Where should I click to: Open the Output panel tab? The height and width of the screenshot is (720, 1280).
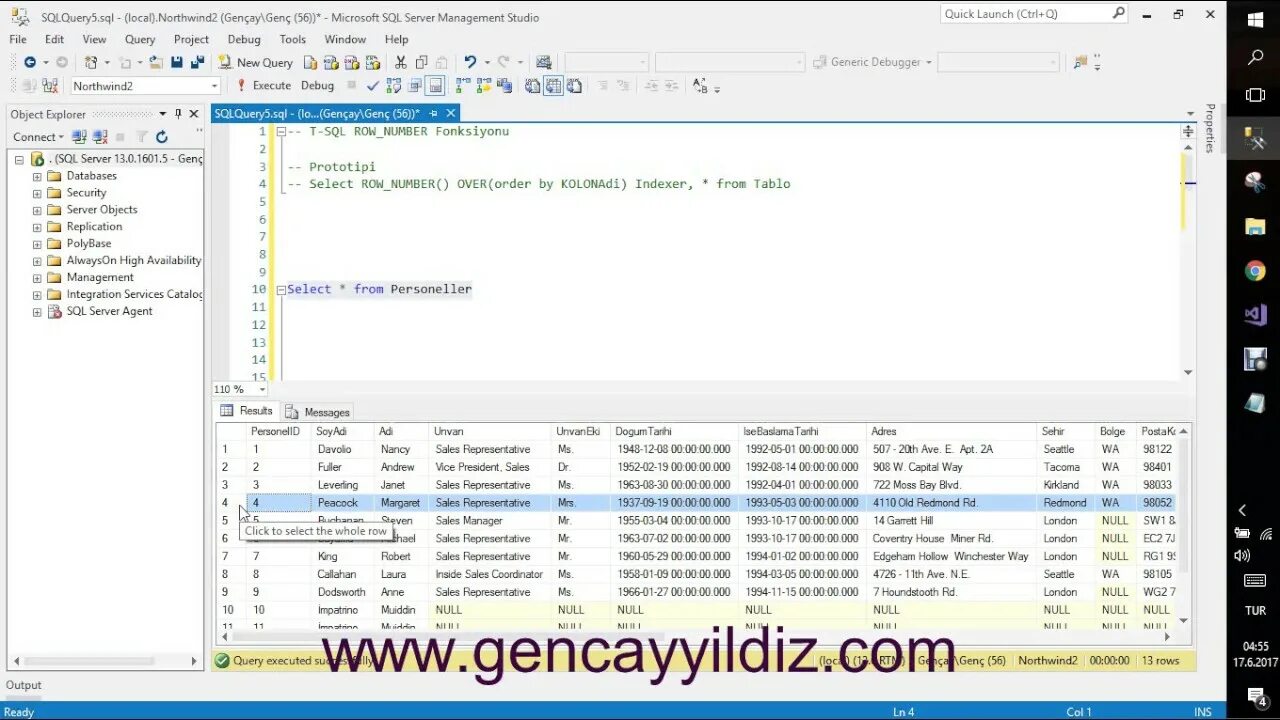coord(24,685)
